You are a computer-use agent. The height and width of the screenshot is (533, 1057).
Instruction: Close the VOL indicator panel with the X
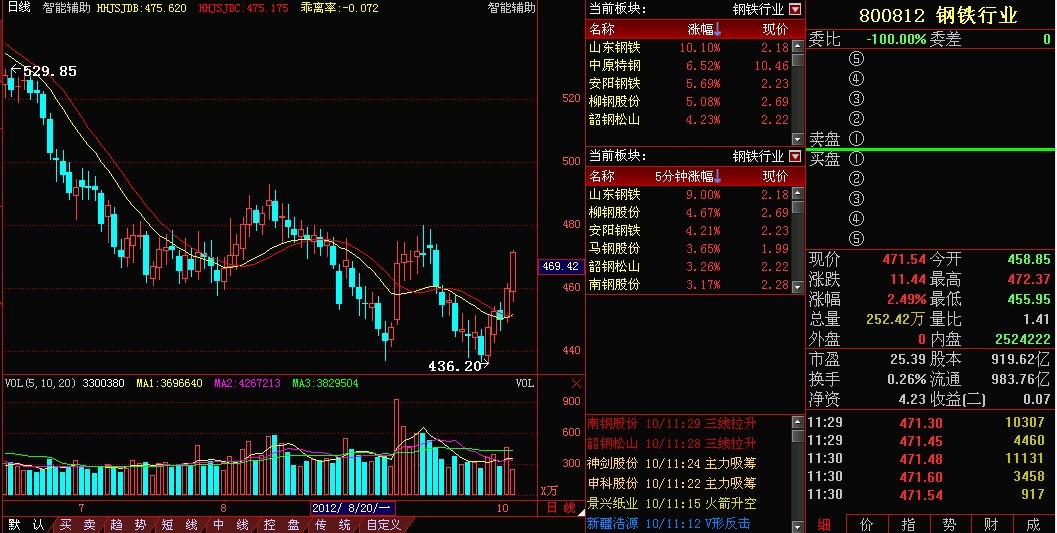point(576,383)
